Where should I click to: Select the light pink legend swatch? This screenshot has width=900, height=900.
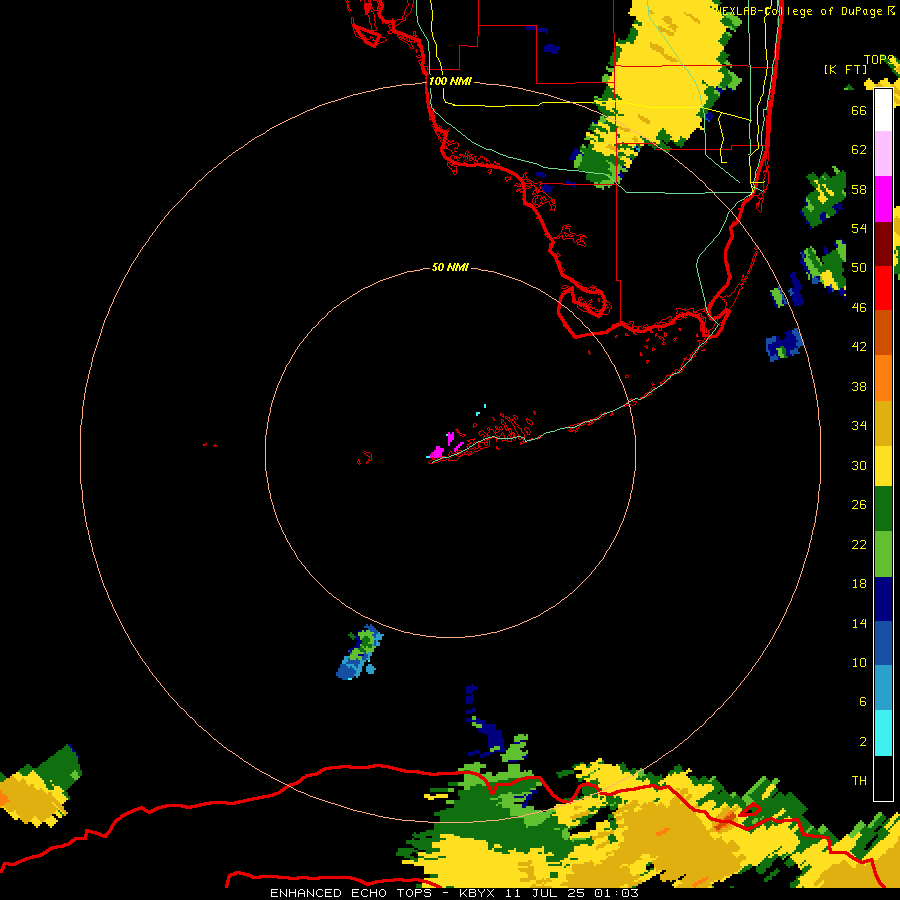(x=883, y=154)
